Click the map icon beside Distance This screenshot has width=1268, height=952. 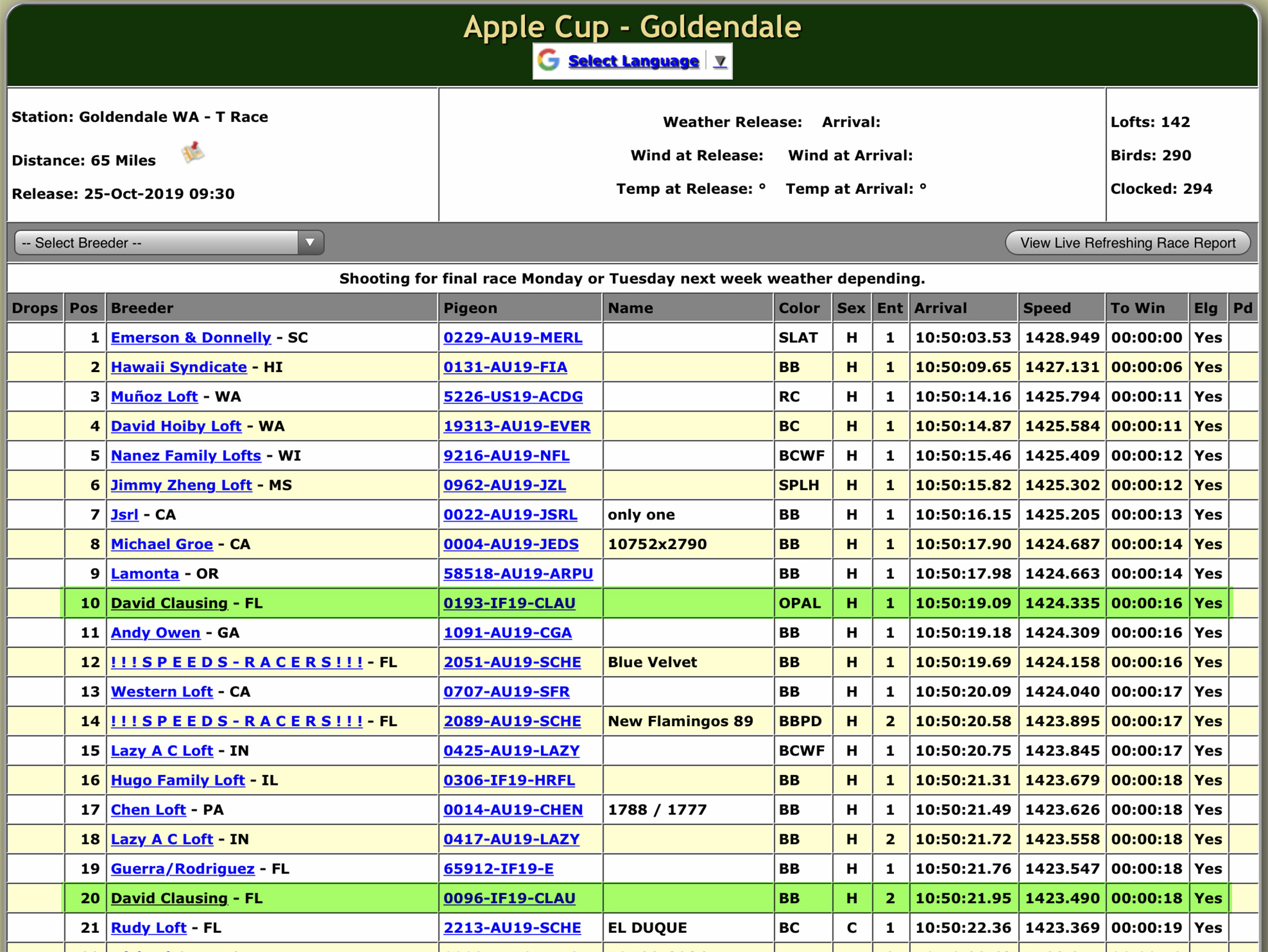point(193,152)
